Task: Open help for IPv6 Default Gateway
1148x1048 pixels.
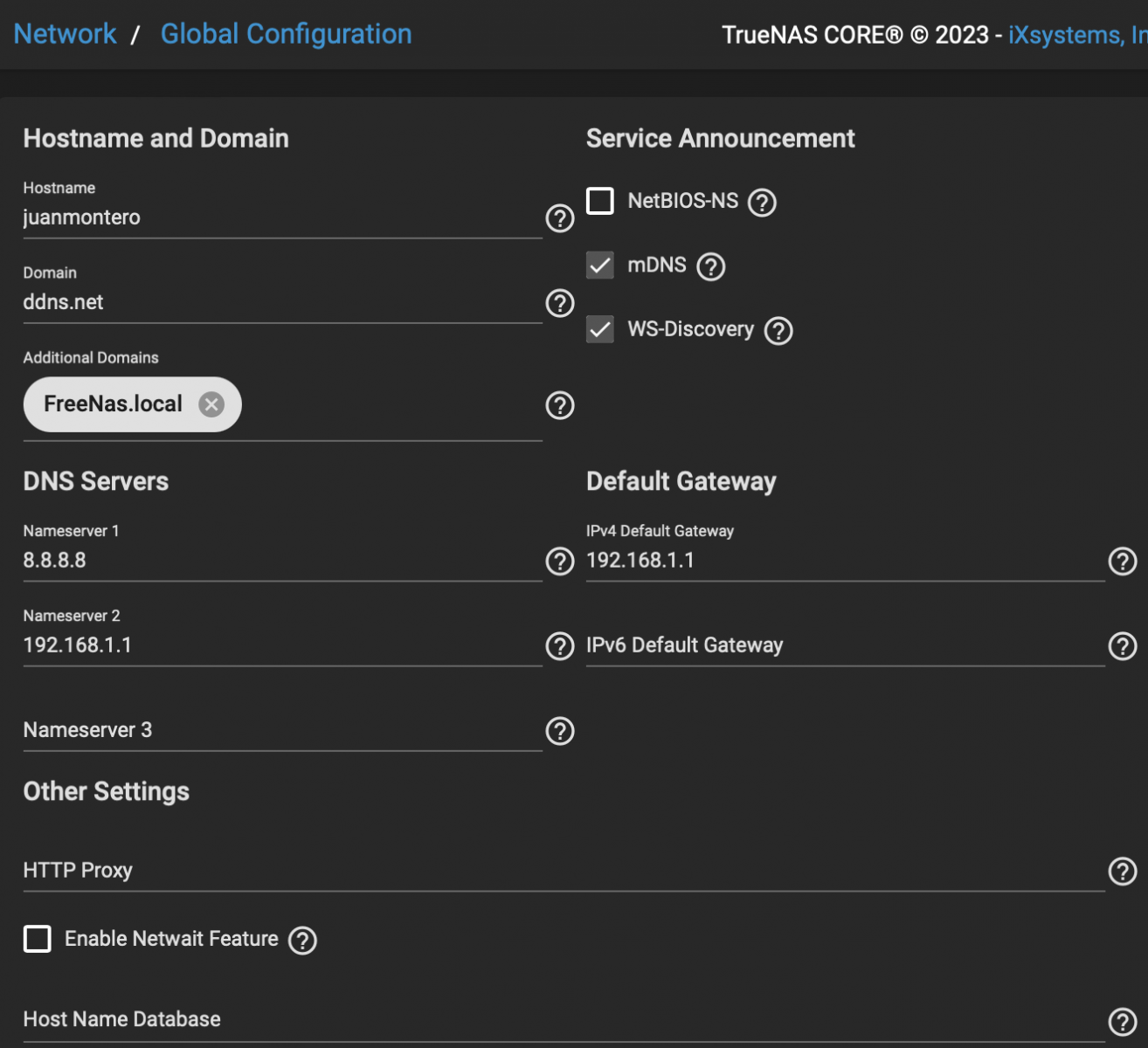Action: point(1123,646)
